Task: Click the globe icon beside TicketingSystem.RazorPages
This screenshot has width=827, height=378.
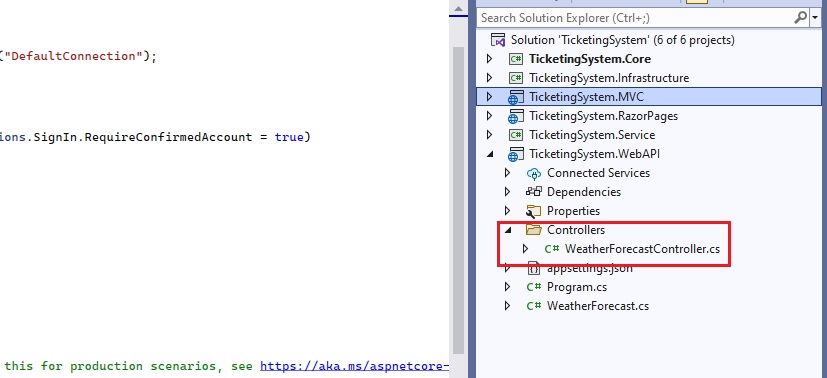Action: (x=515, y=117)
